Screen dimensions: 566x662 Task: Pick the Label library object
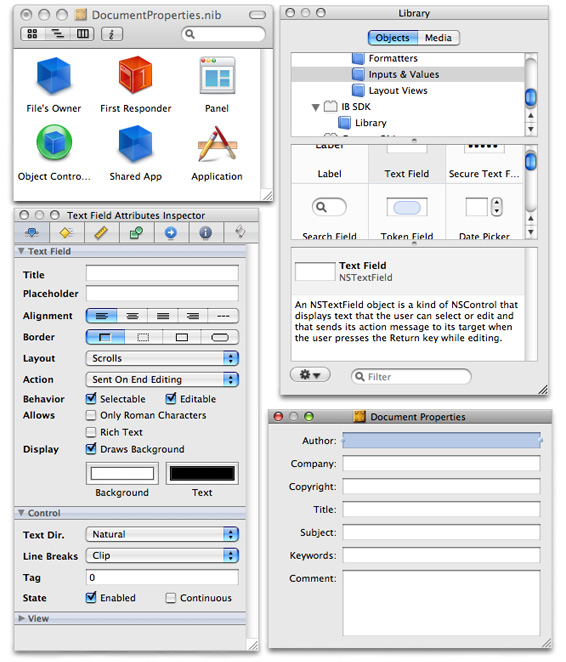coord(329,163)
